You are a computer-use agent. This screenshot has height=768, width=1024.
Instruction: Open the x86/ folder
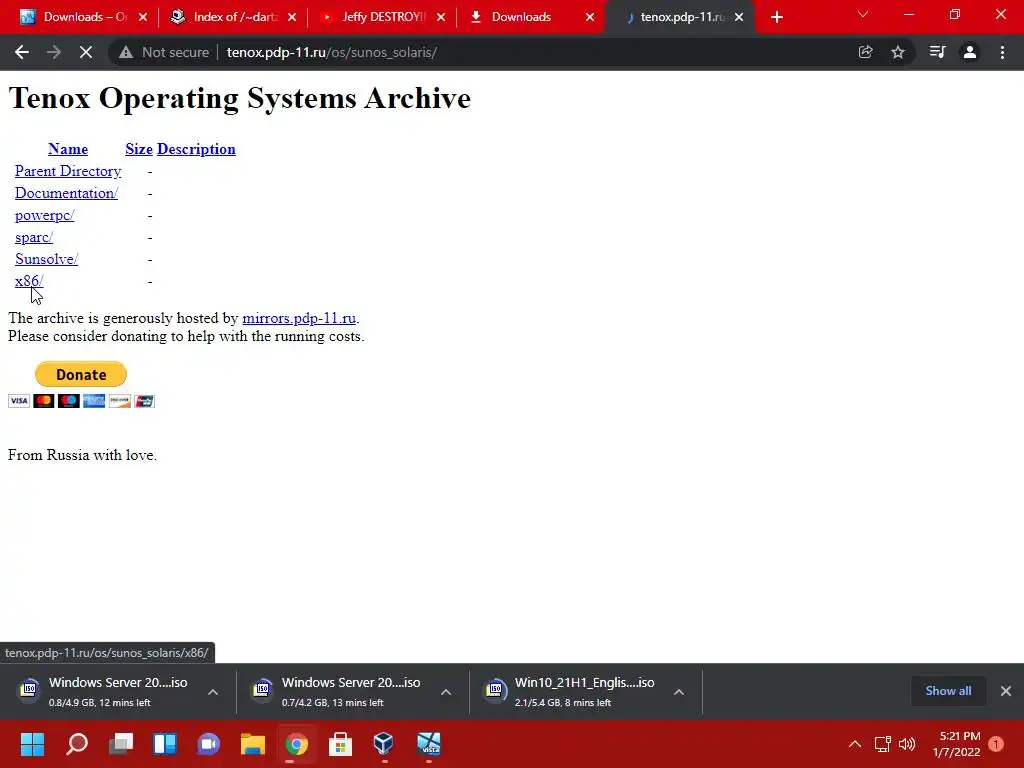(29, 281)
